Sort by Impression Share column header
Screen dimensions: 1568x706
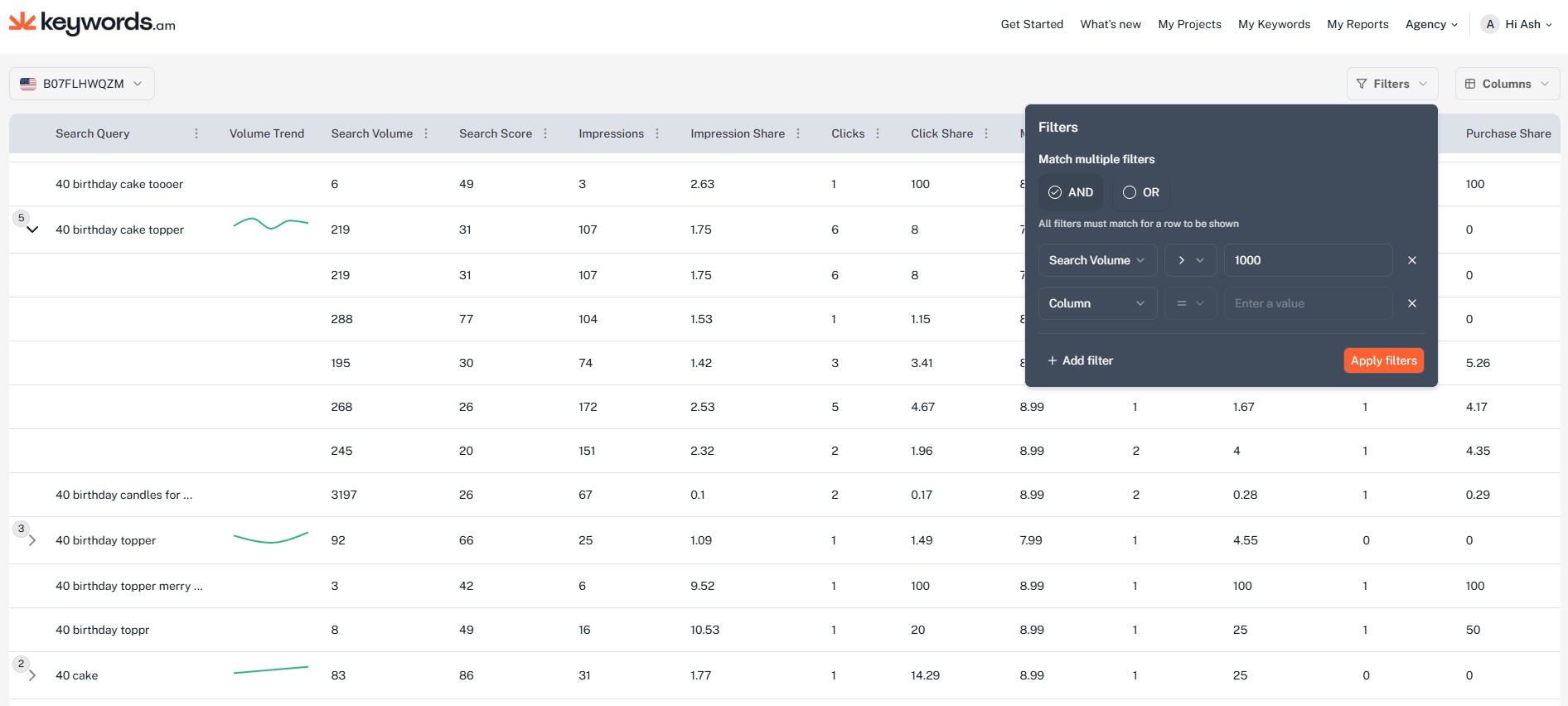tap(738, 133)
